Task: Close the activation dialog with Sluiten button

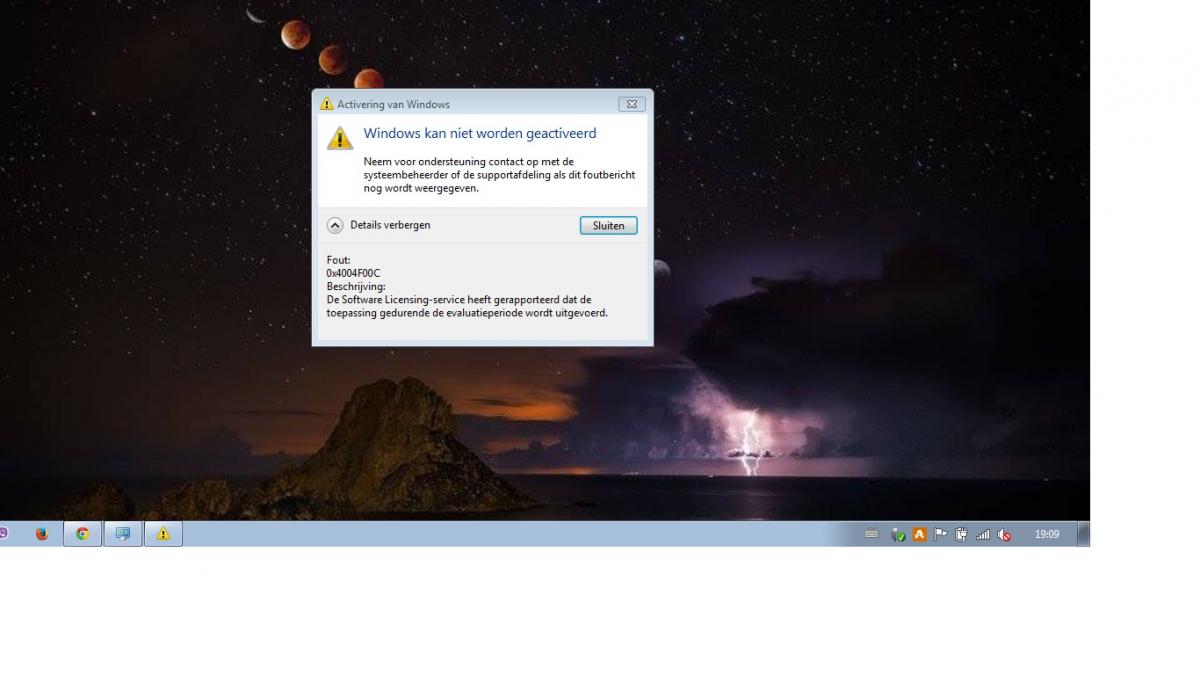Action: (x=608, y=226)
